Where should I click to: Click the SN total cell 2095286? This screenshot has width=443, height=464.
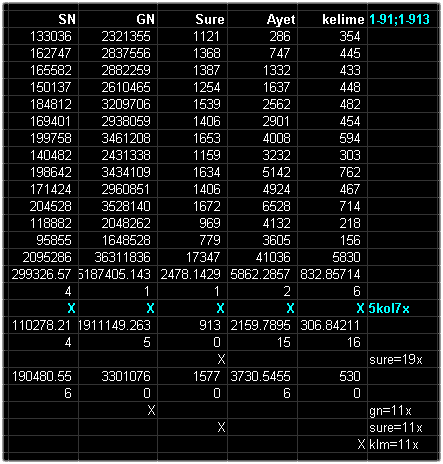click(x=41, y=257)
